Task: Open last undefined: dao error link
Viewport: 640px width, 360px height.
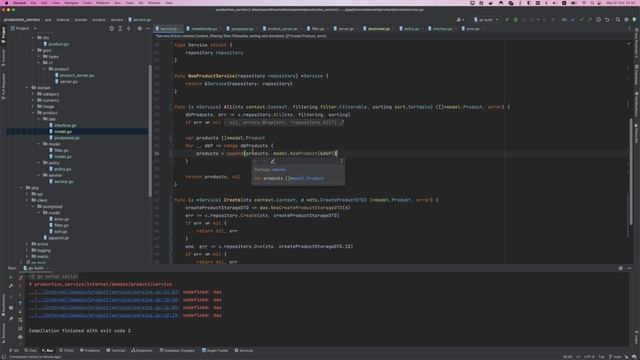Action: (x=104, y=316)
